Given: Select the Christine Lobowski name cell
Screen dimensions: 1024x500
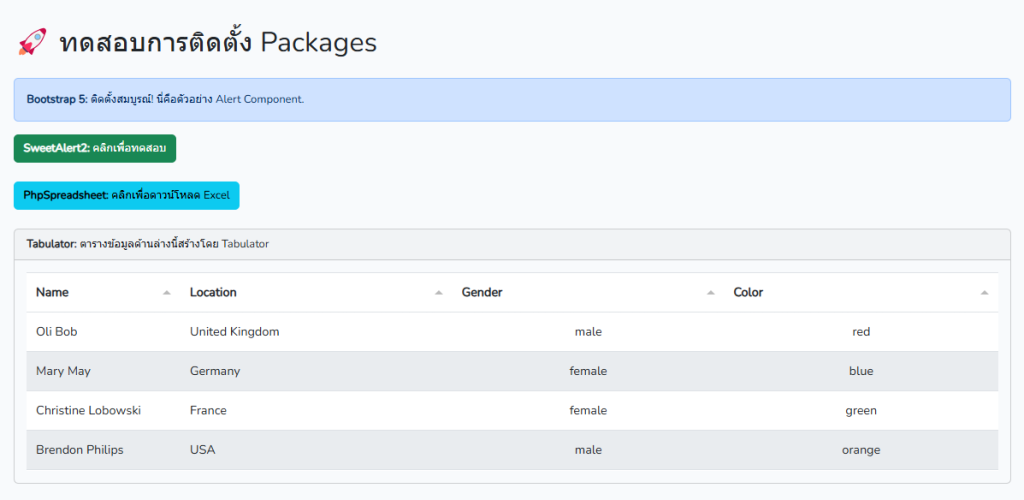Looking at the screenshot, I should click(88, 410).
